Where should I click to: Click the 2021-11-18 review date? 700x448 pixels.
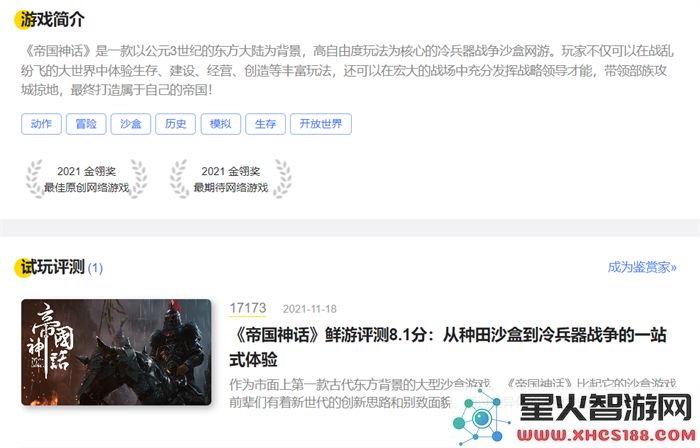point(309,309)
